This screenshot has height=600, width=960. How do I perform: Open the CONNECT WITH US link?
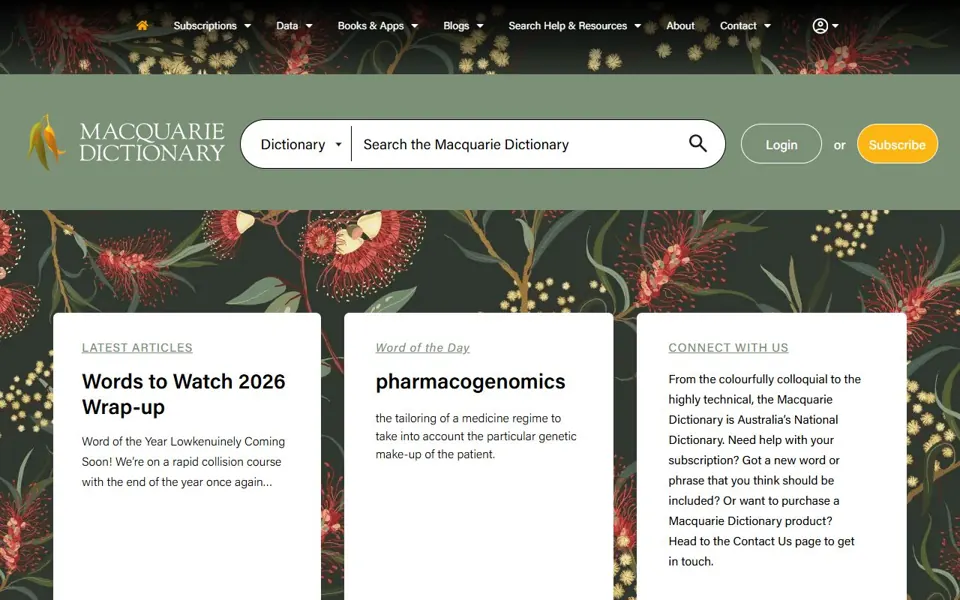click(x=728, y=348)
